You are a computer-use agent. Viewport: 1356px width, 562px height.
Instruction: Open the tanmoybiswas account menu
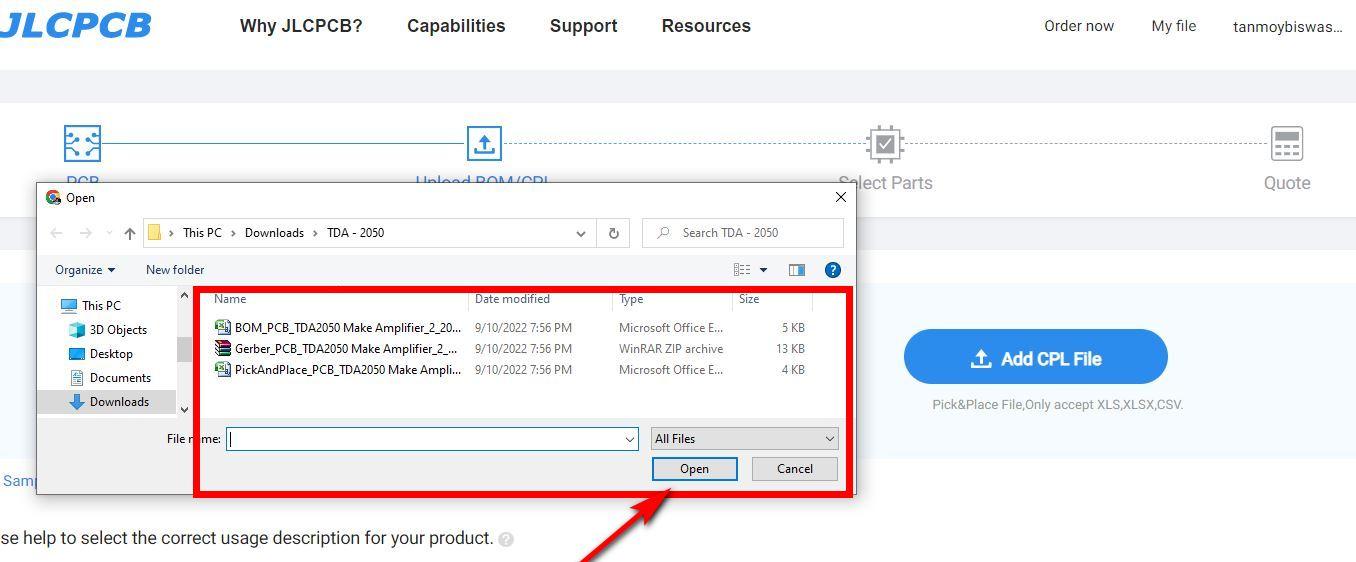tap(1288, 27)
